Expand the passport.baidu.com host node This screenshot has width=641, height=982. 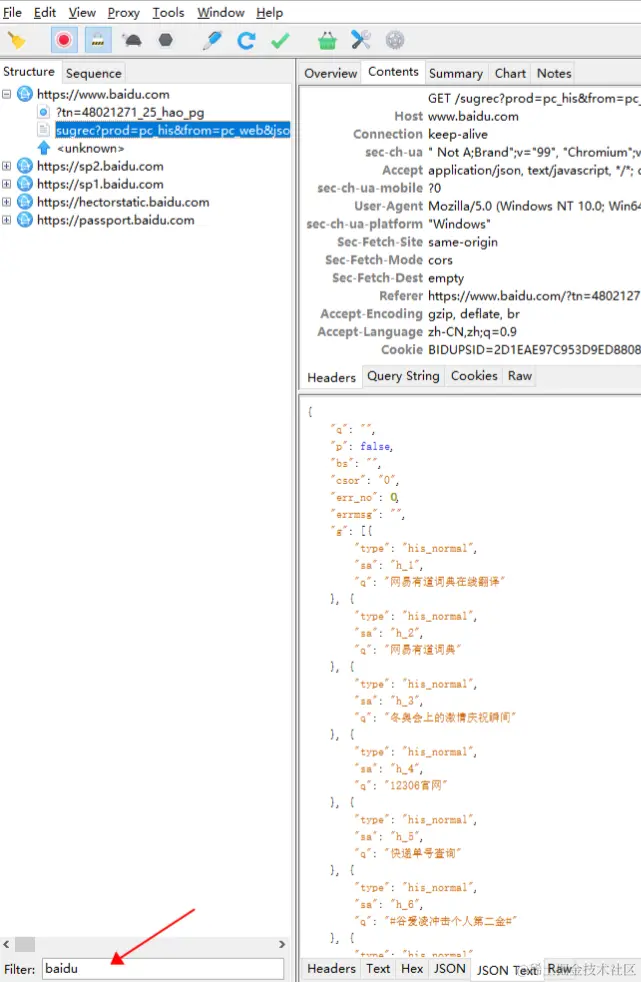(x=6, y=220)
